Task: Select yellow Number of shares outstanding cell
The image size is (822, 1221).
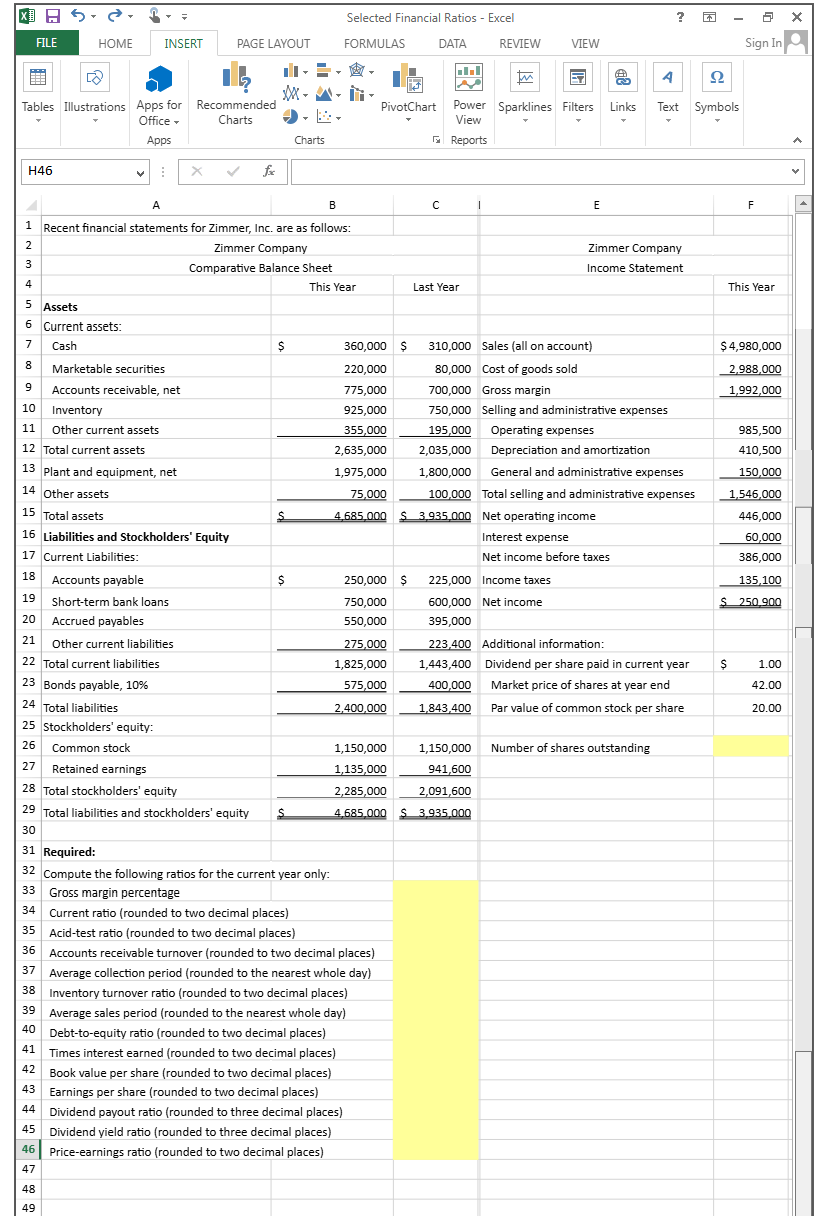Action: (x=751, y=747)
